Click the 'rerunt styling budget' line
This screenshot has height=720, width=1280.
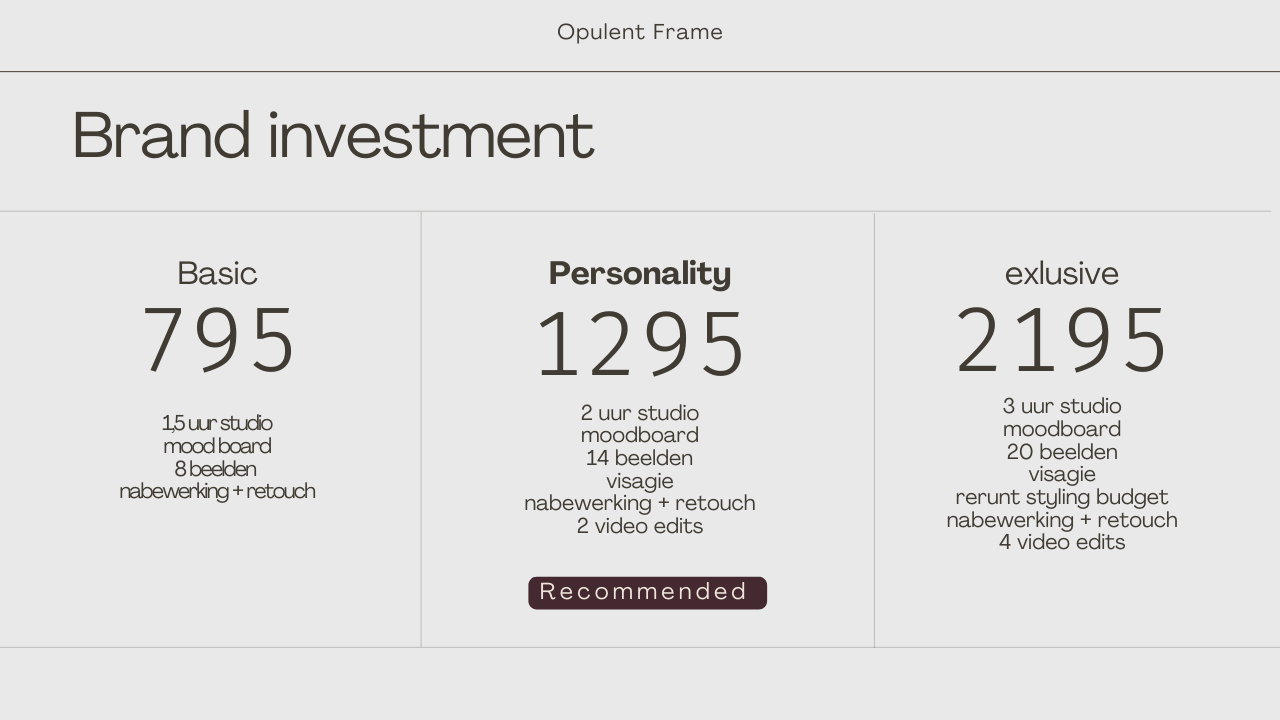(x=1062, y=497)
